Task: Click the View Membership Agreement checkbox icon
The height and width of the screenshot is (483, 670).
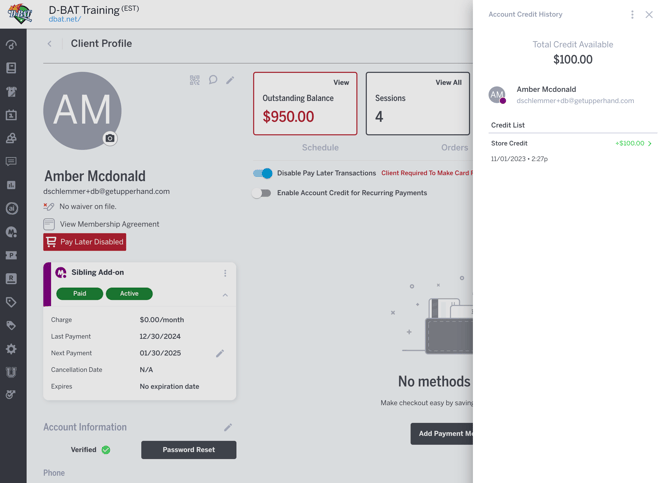Action: [49, 224]
